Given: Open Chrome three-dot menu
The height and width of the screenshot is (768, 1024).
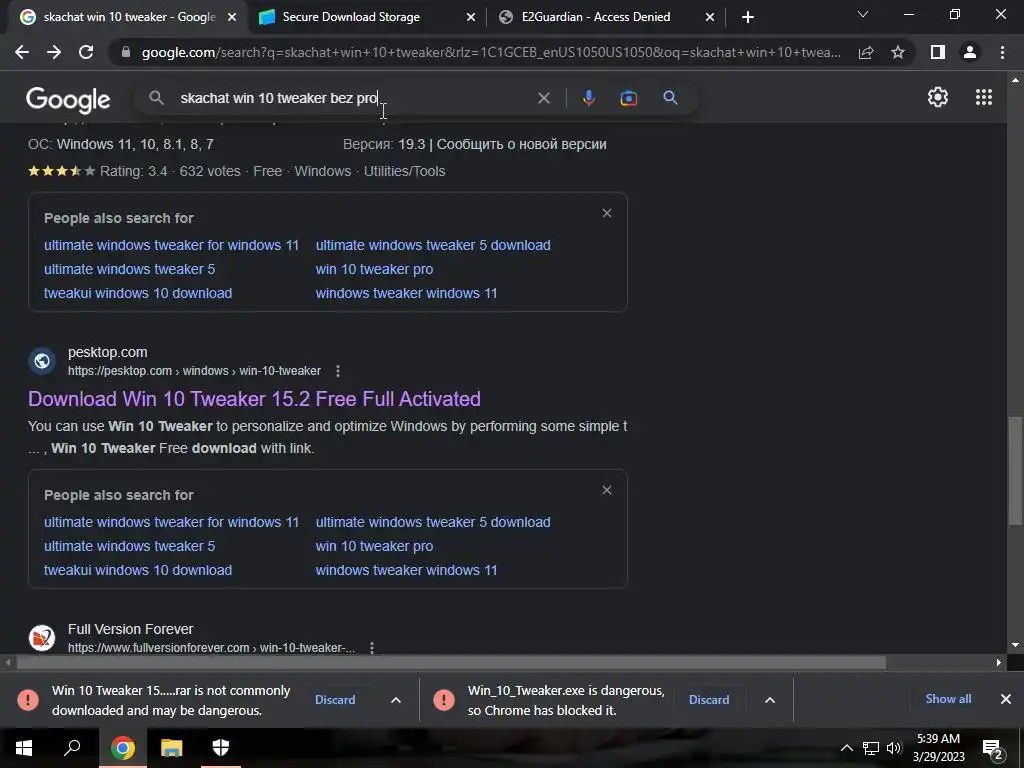Looking at the screenshot, I should click(x=1002, y=52).
